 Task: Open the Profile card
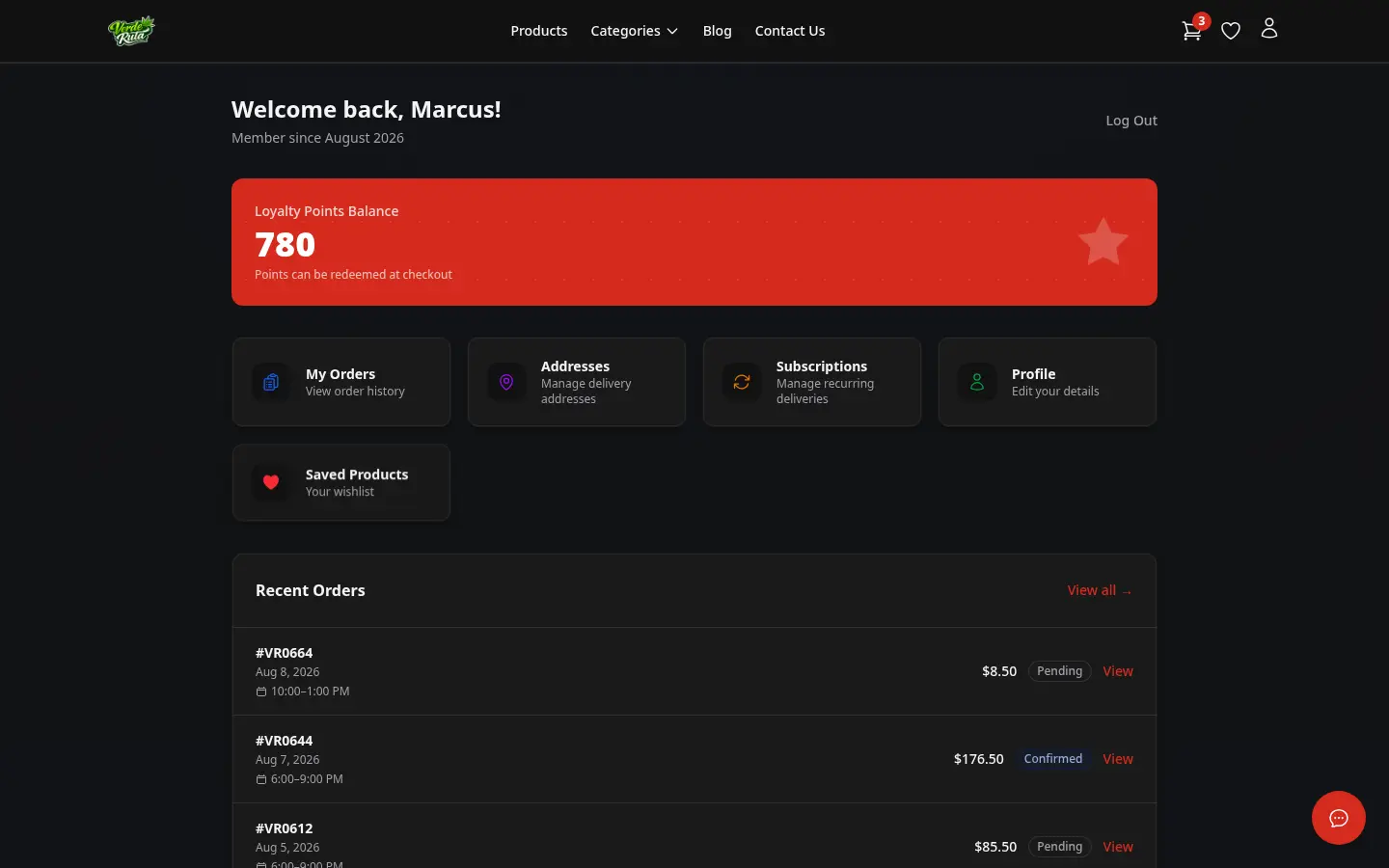(1048, 382)
